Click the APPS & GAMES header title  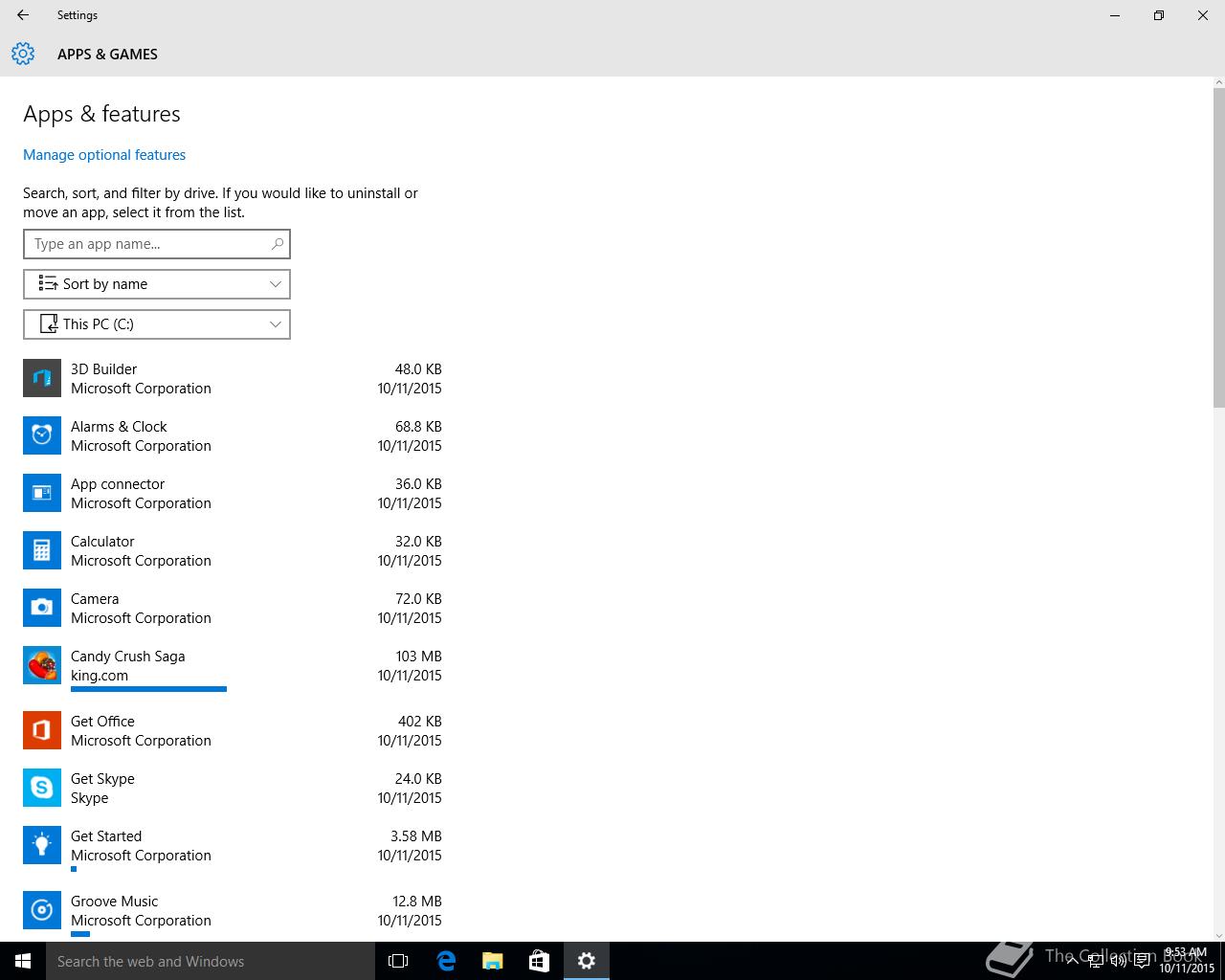pos(107,55)
